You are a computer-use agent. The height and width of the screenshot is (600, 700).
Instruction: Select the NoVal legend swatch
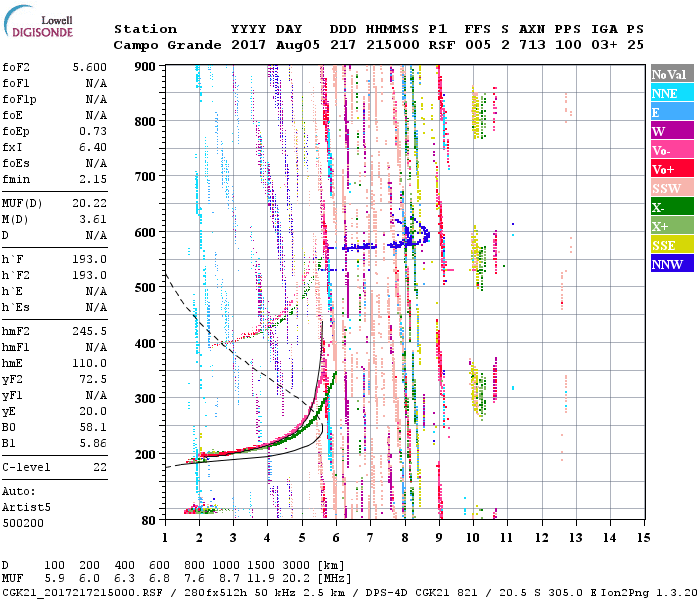click(x=671, y=74)
